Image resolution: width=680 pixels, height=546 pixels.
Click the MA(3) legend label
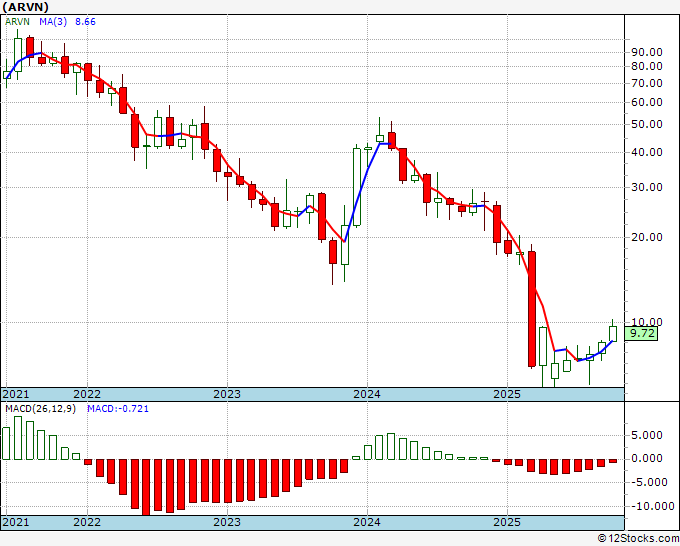pyautogui.click(x=53, y=22)
